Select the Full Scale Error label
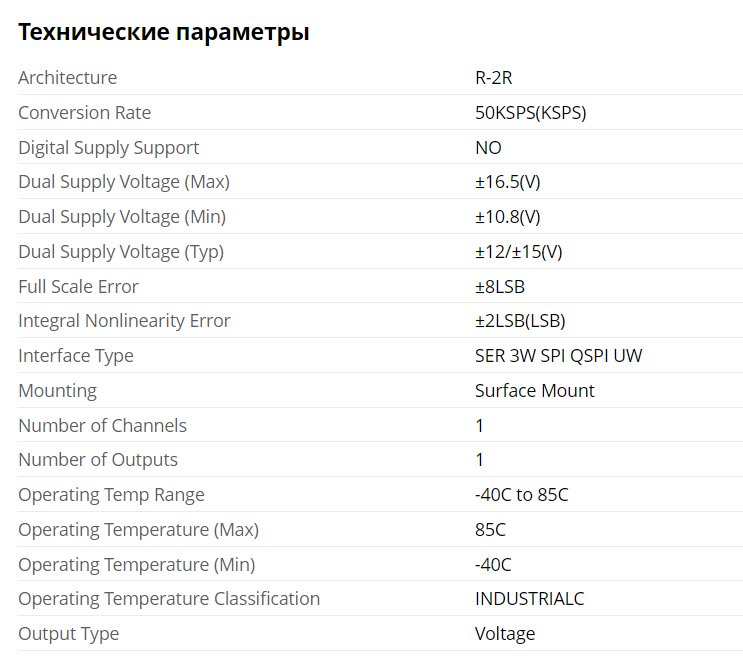 point(78,287)
